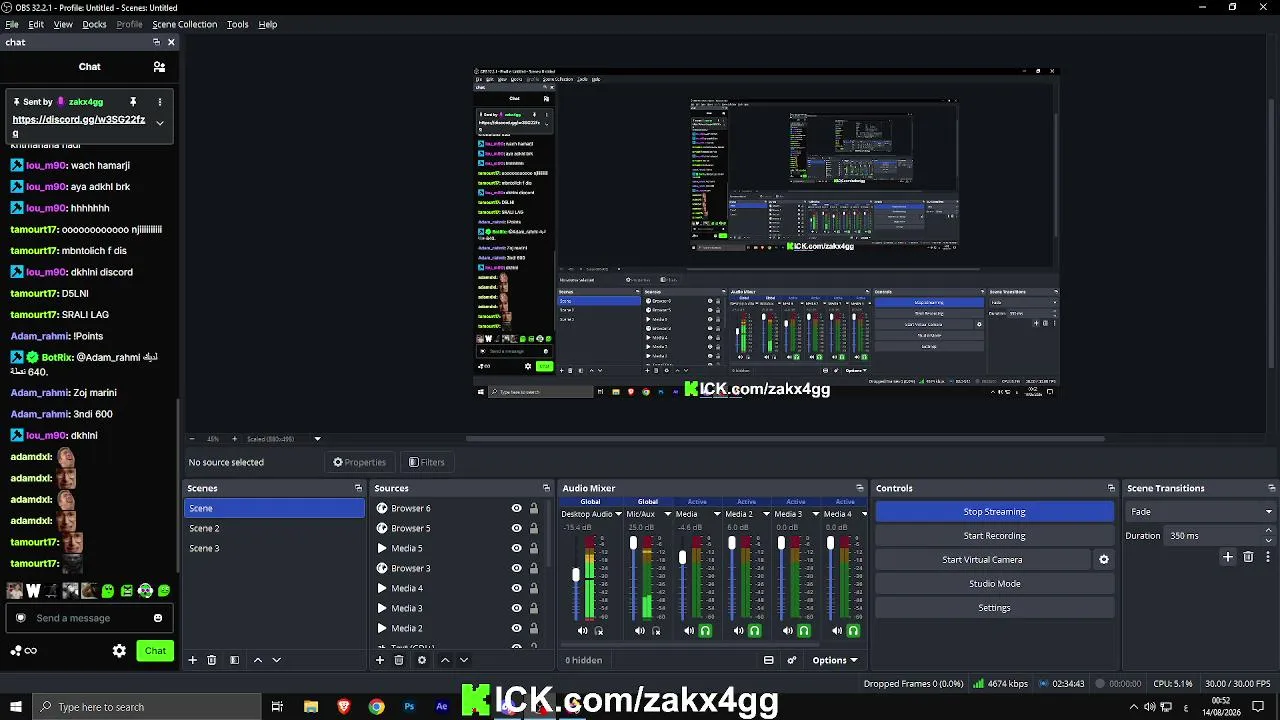The image size is (1280, 720).
Task: Delete the selected source using the Sources trash icon
Action: pyautogui.click(x=399, y=660)
